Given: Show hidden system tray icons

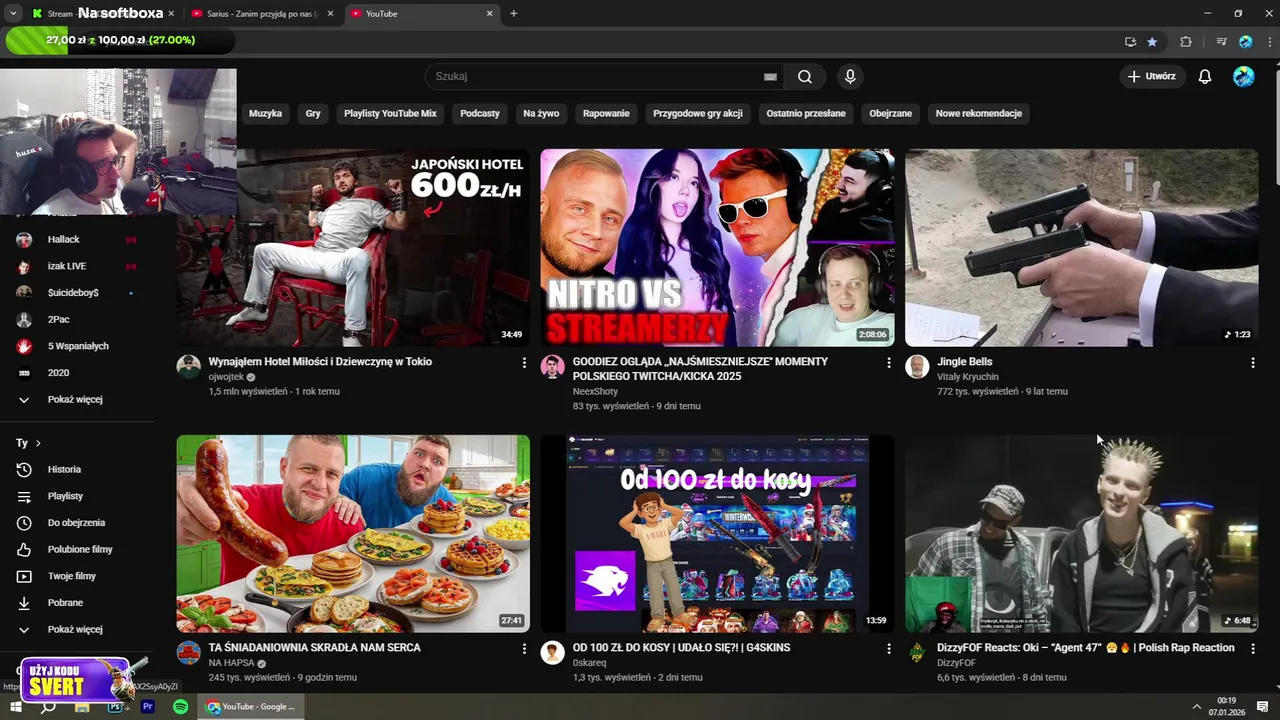Looking at the screenshot, I should [x=1196, y=707].
